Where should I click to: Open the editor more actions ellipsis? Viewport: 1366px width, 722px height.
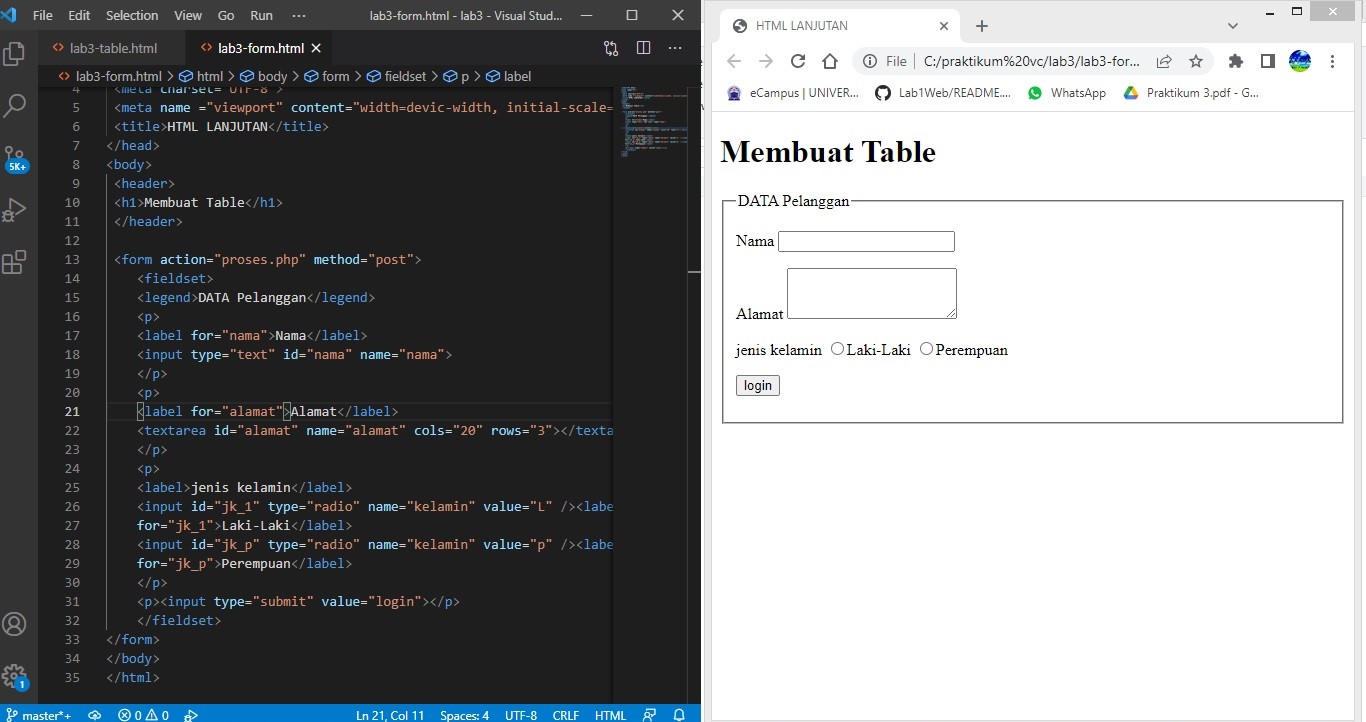point(676,47)
